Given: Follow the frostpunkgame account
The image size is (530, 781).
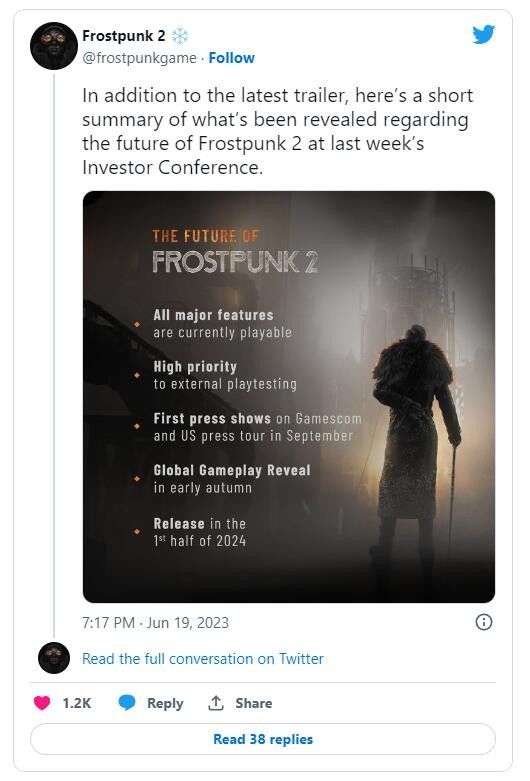Looking at the screenshot, I should tap(231, 58).
